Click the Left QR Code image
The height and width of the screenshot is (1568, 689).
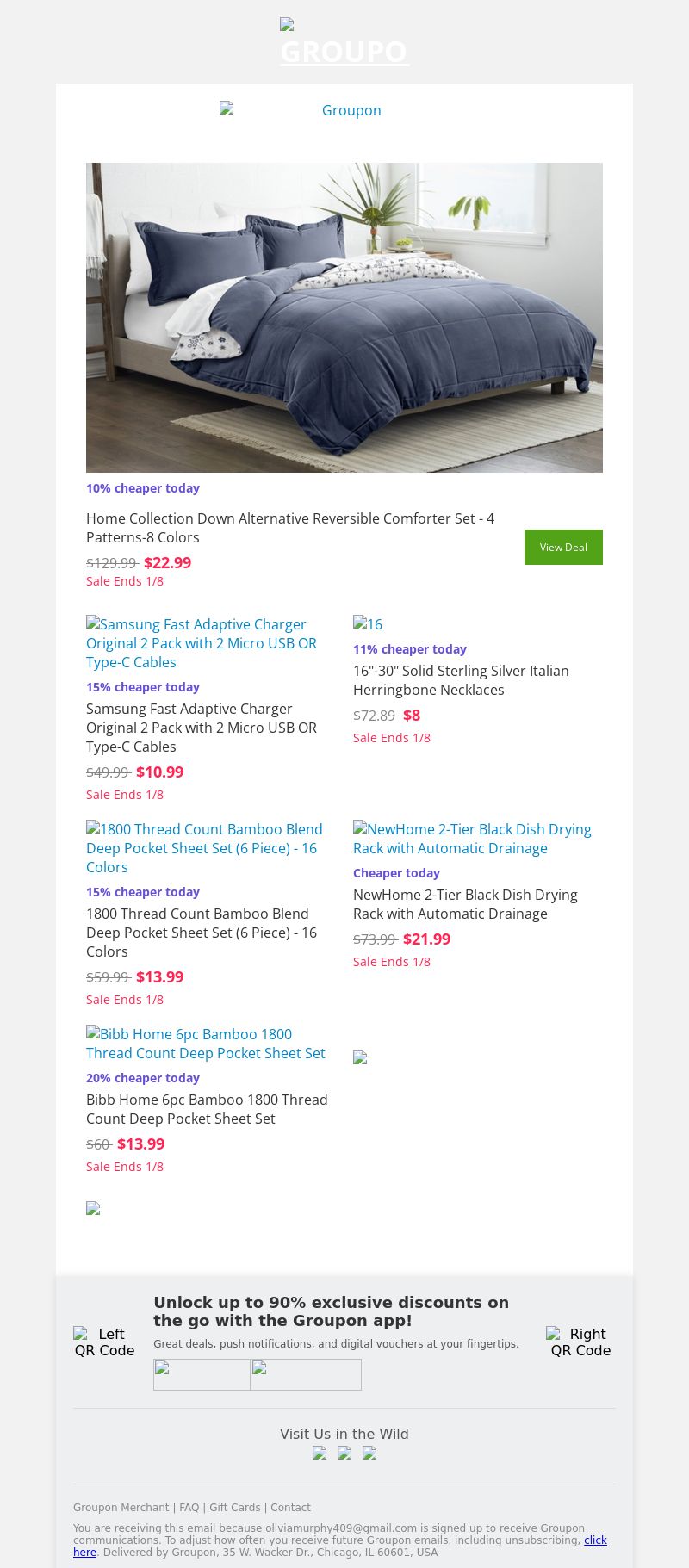(x=104, y=1342)
